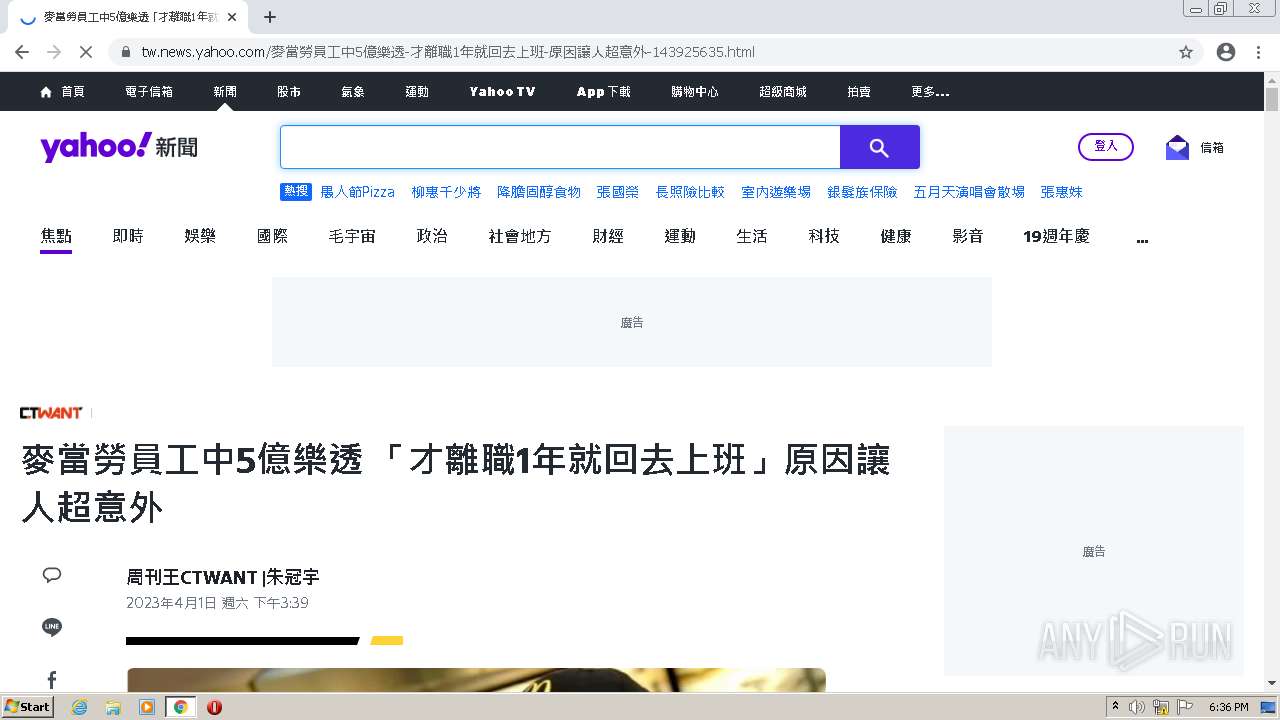Open 購物中心 in top navigation

click(695, 91)
